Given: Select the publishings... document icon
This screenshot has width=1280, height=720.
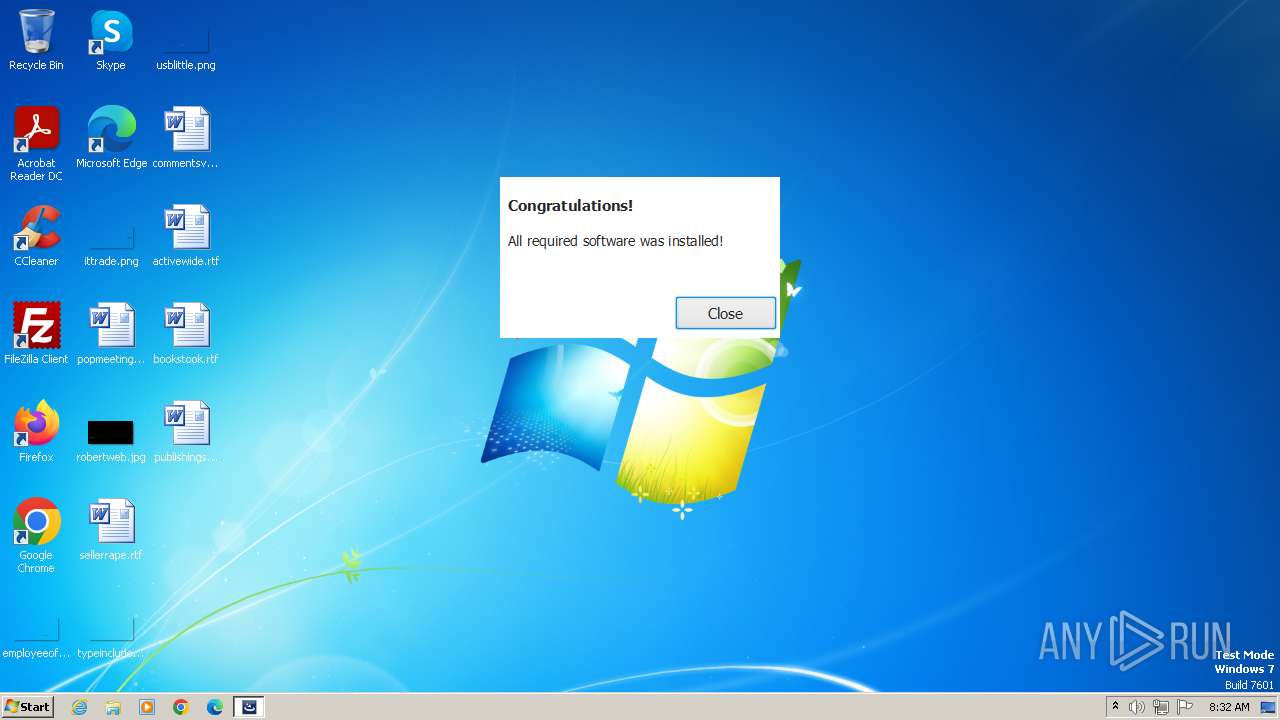Looking at the screenshot, I should (186, 432).
